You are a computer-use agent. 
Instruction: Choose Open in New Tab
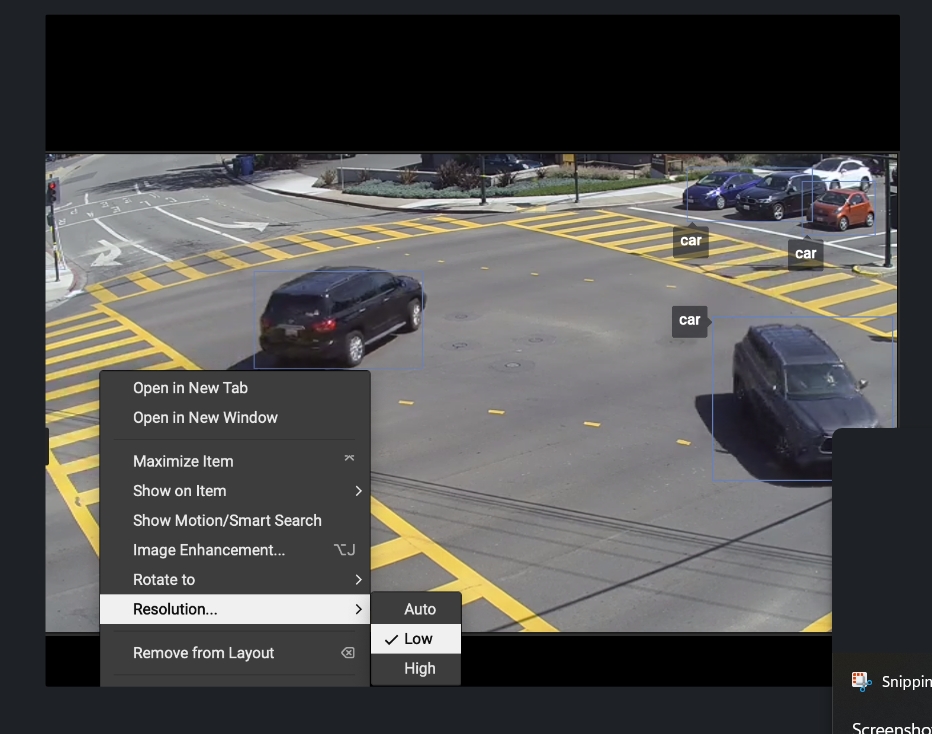point(190,388)
